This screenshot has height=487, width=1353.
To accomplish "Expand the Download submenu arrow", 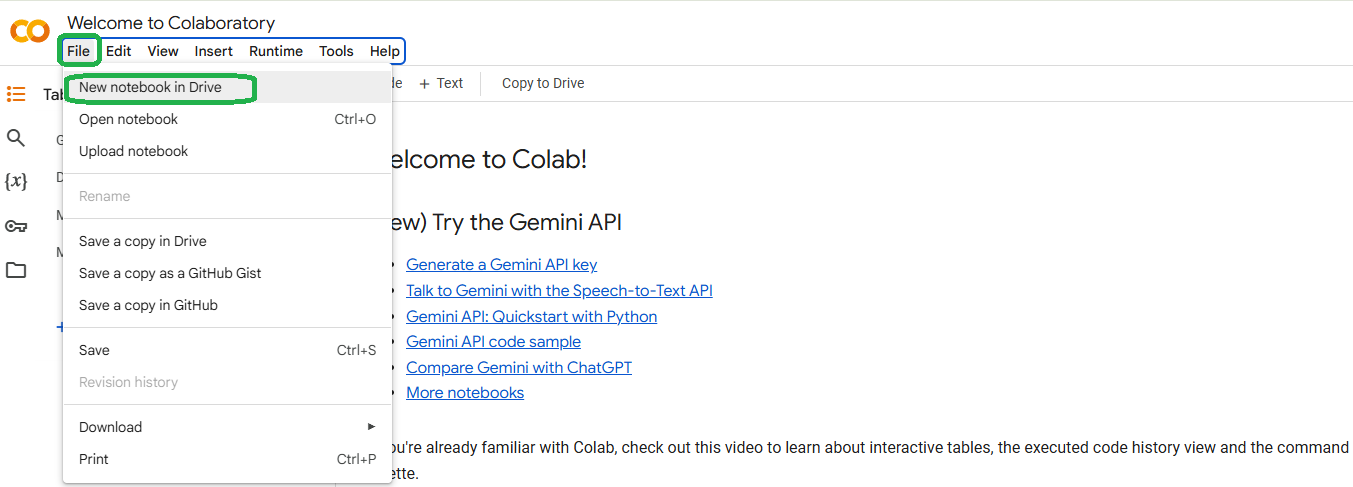I will (372, 427).
